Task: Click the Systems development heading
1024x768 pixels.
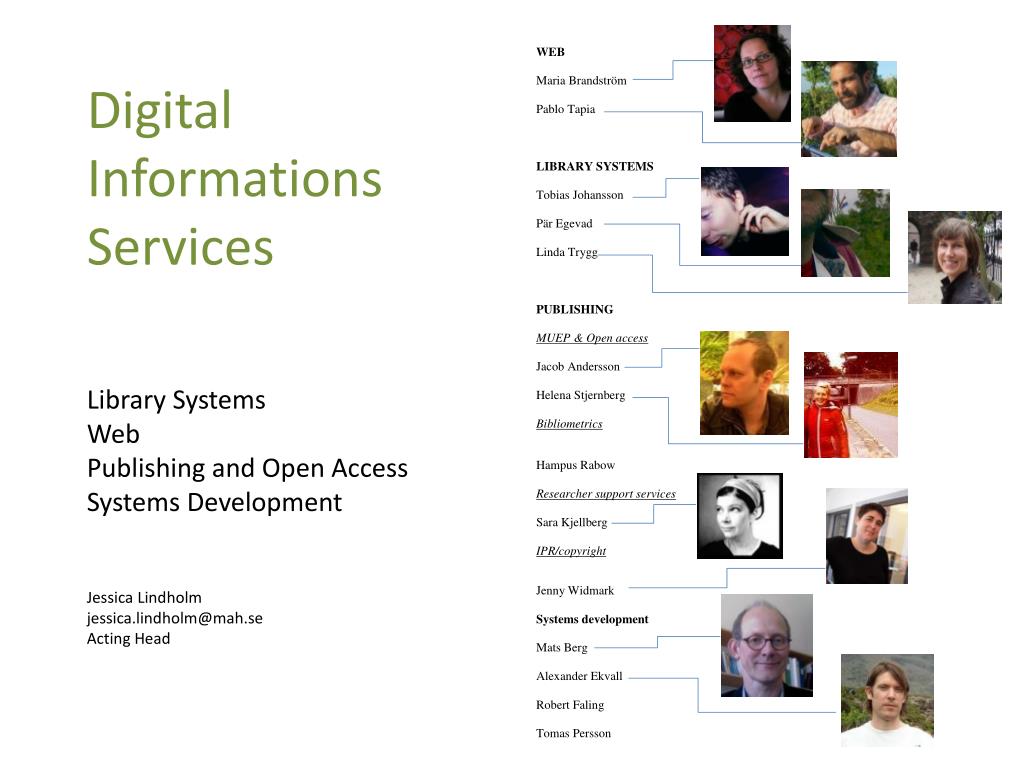Action: click(x=592, y=619)
